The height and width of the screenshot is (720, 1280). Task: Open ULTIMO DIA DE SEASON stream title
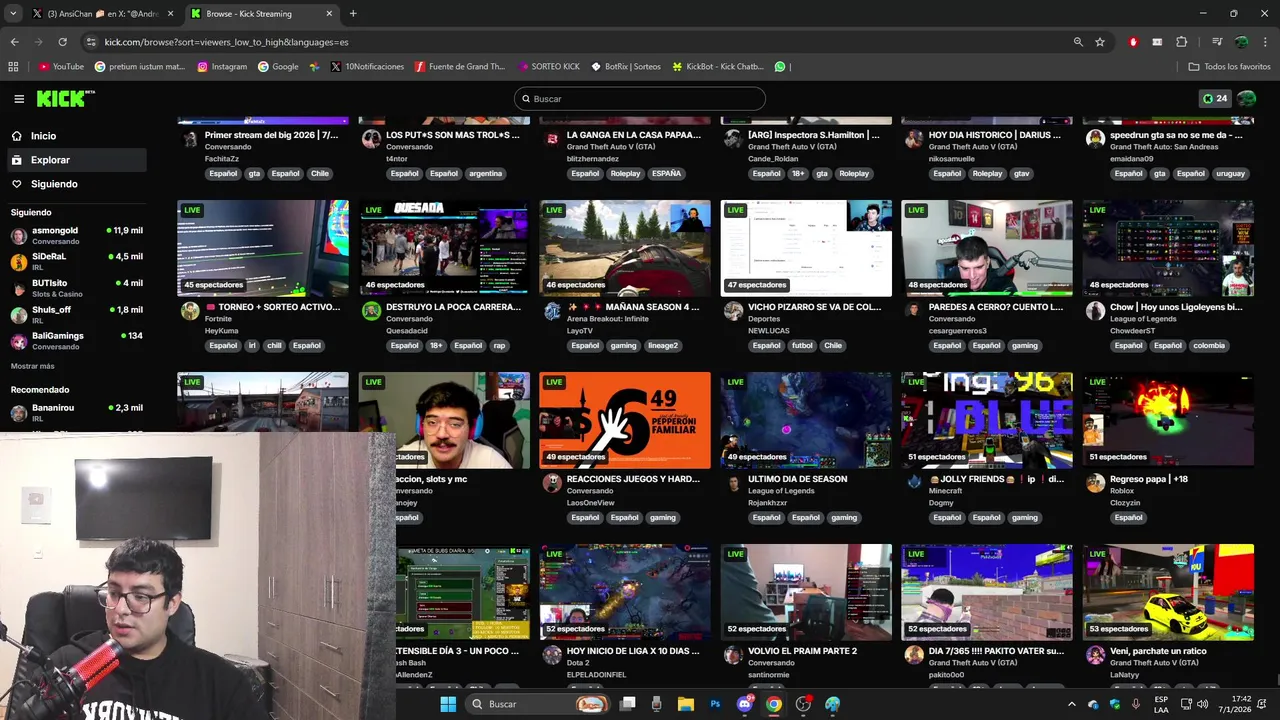coord(798,479)
